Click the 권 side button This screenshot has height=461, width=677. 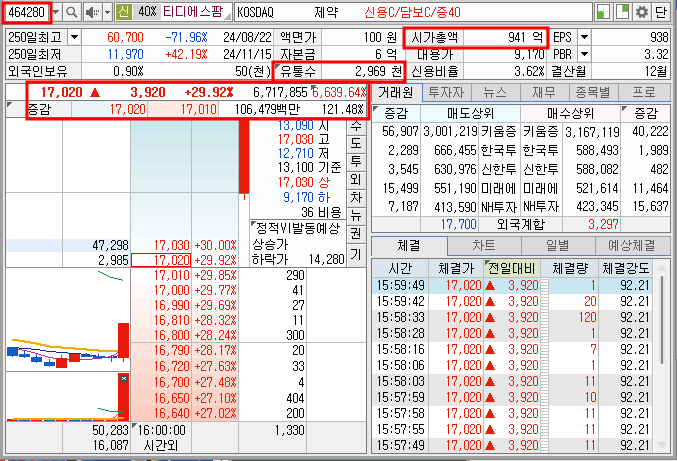(356, 234)
